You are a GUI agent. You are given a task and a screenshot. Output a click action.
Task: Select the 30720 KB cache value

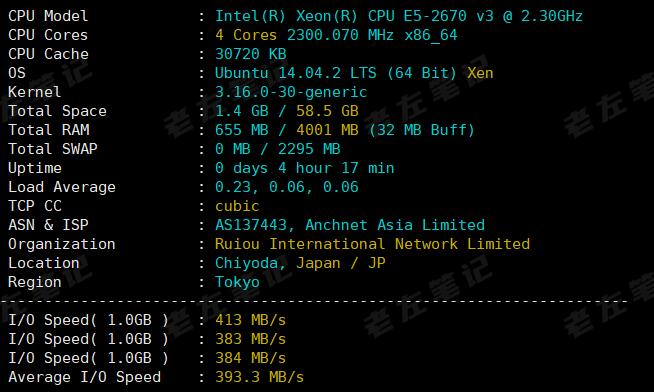[x=251, y=54]
